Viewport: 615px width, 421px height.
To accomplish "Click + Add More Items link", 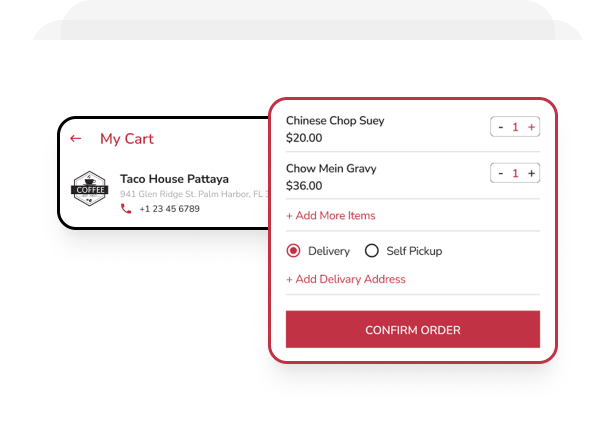I will click(330, 215).
